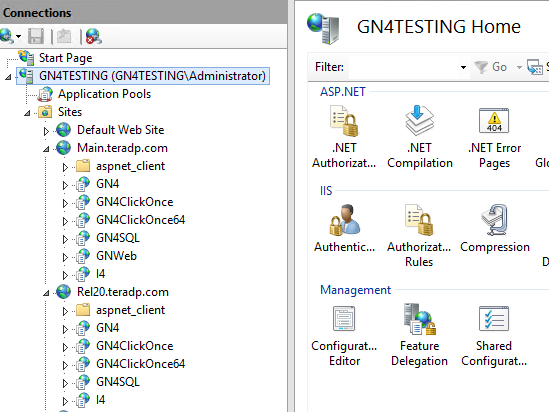
Task: Expand GN4 under Main.teradp.com
Action: pyautogui.click(x=65, y=185)
